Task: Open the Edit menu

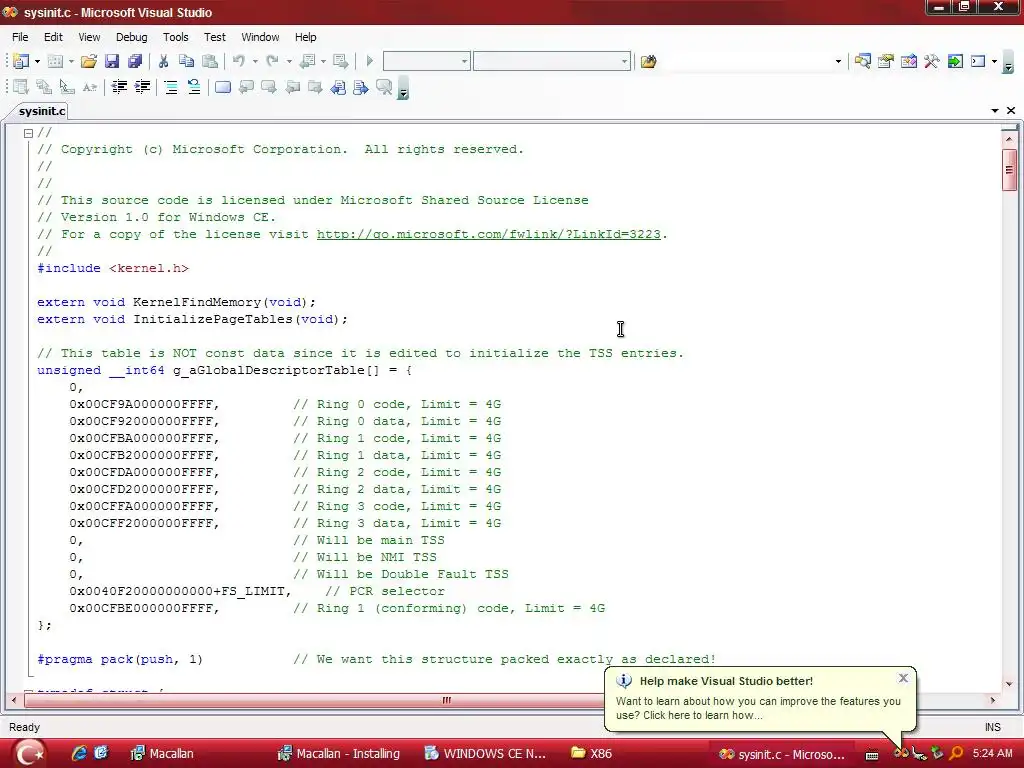Action: [53, 37]
